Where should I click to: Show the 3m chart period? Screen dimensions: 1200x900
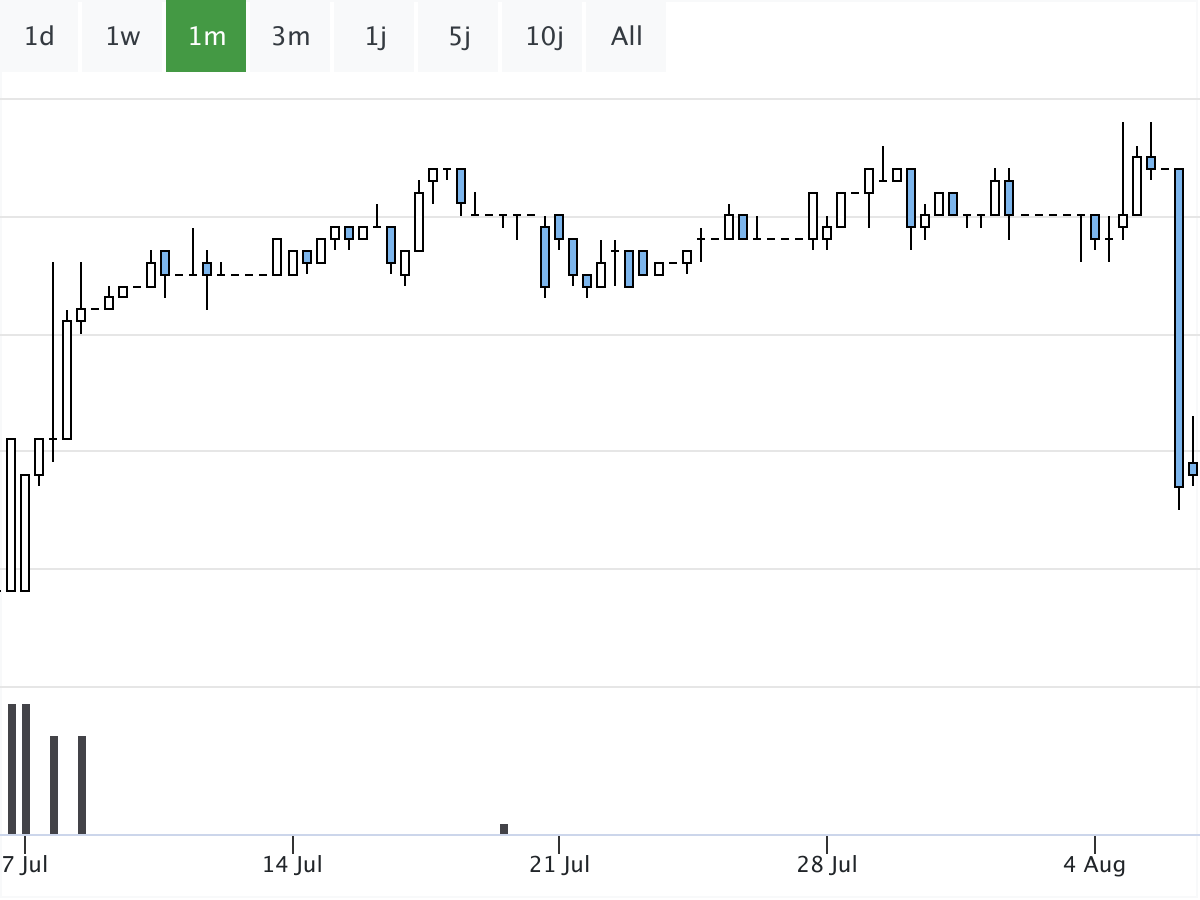coord(290,37)
